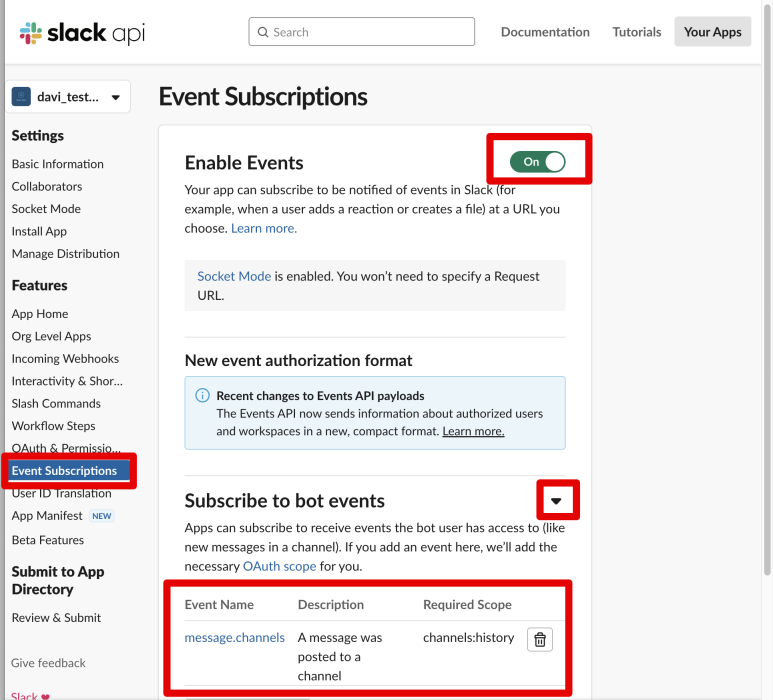The width and height of the screenshot is (773, 700).
Task: Open OAuth & Permissions
Action: [x=66, y=448]
